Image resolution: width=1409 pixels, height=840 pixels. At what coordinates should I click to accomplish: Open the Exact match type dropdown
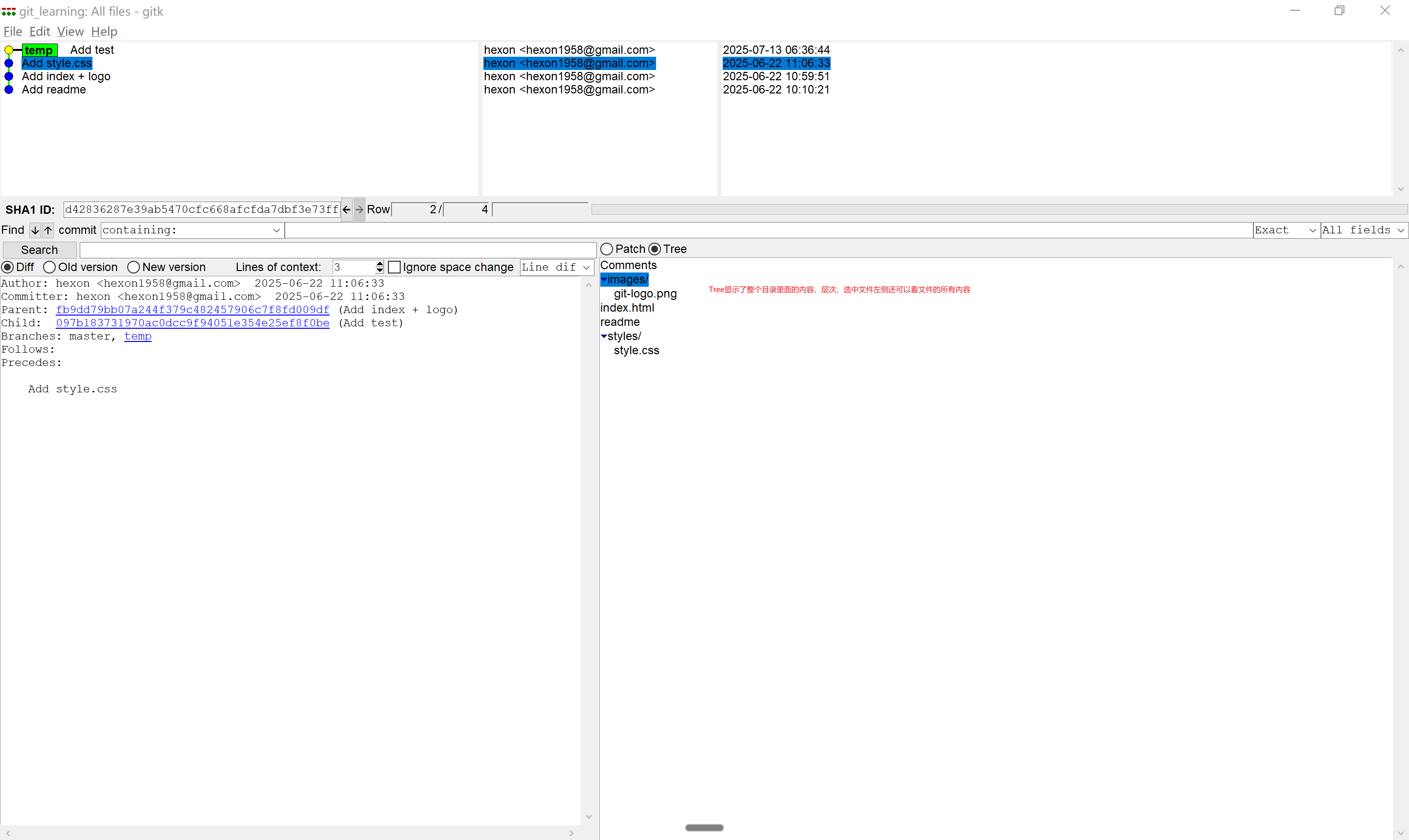(1312, 230)
